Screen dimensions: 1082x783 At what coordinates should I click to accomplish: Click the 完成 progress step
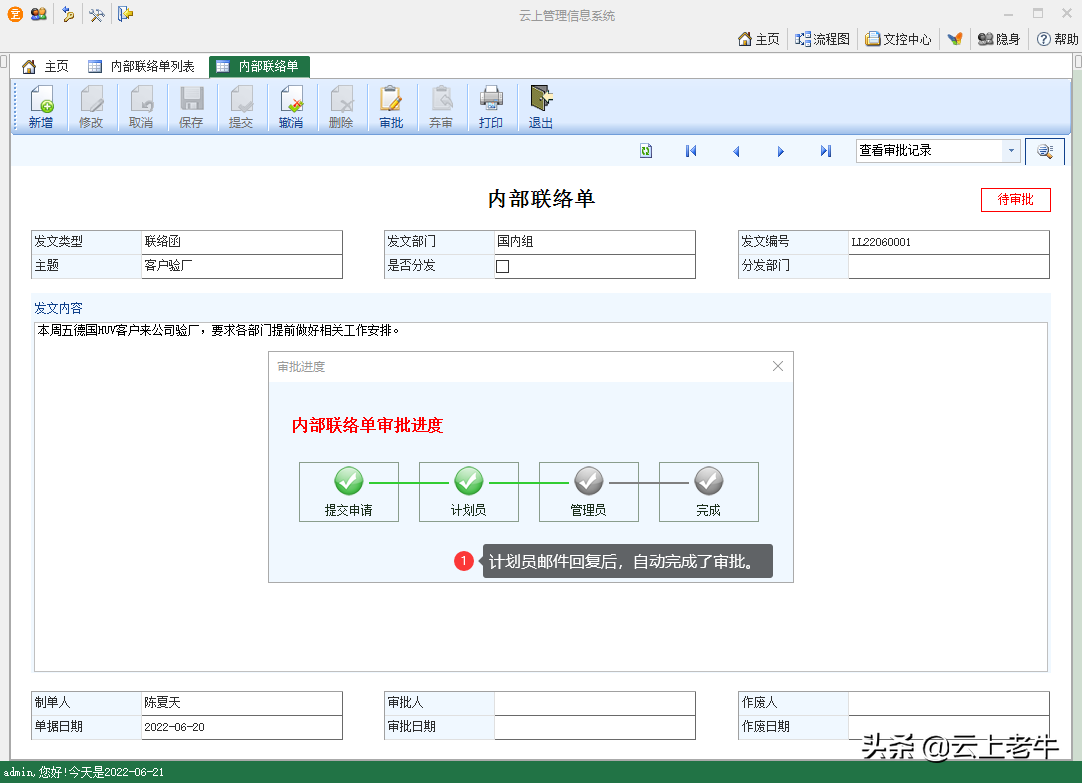click(709, 492)
